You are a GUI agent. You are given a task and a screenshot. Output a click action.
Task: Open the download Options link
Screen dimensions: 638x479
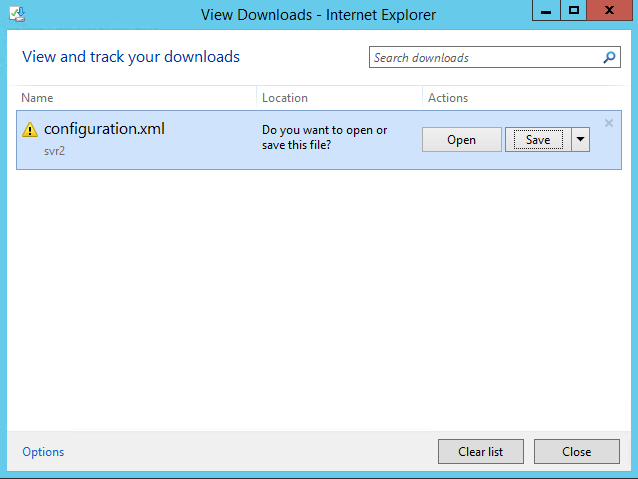point(43,452)
